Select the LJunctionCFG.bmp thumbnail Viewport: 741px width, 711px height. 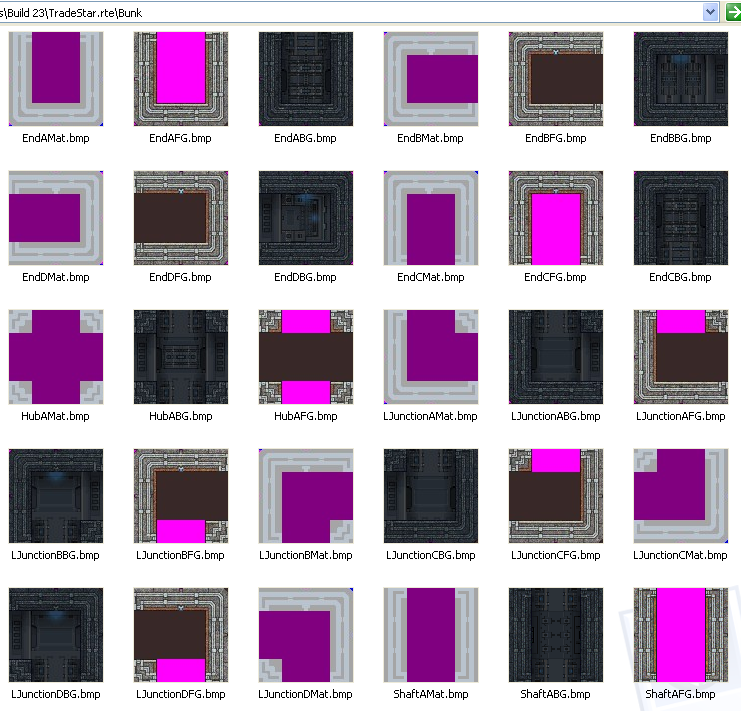(x=556, y=496)
